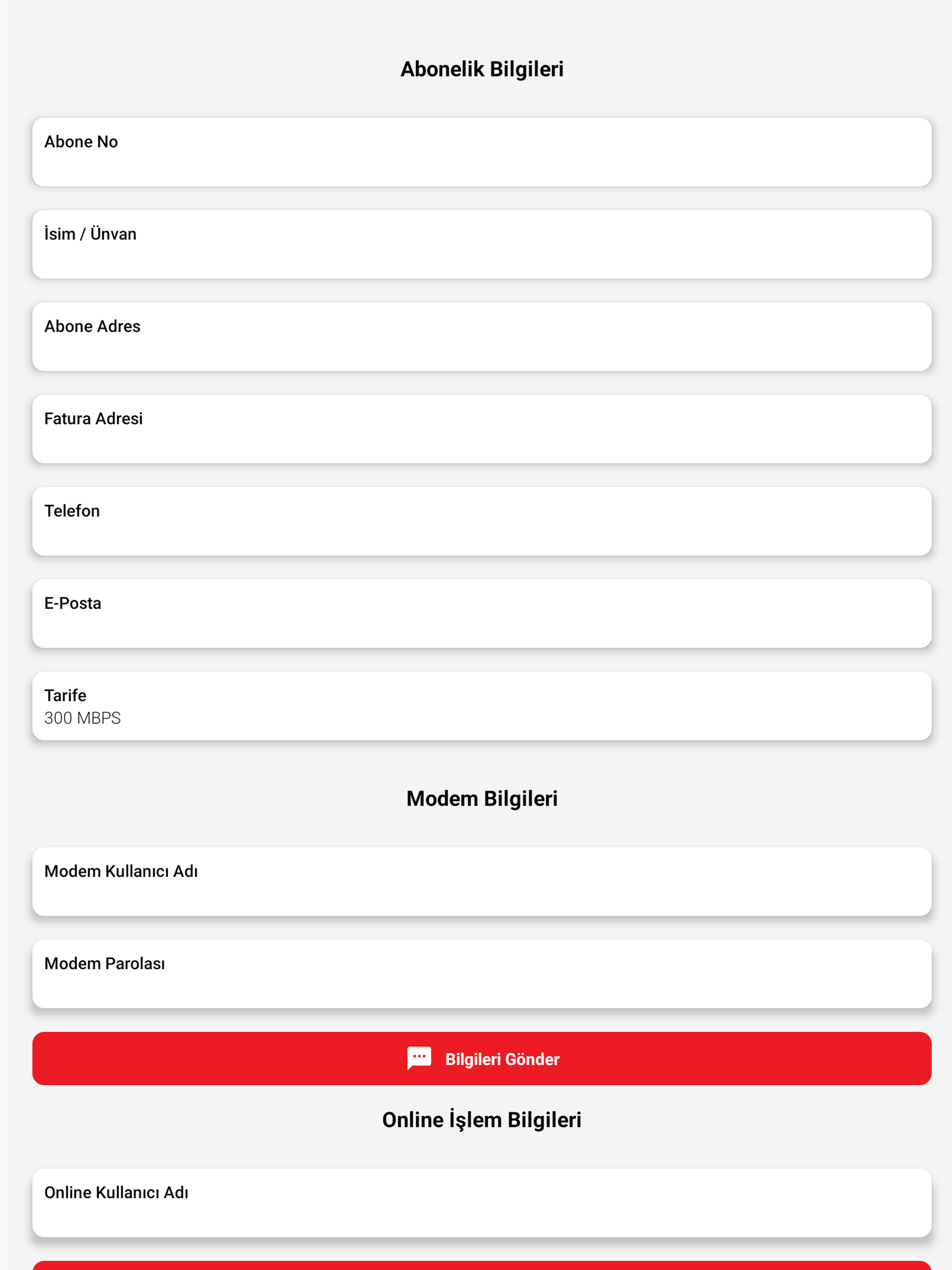This screenshot has width=952, height=1270.
Task: Click the Abone No label text
Action: pyautogui.click(x=81, y=142)
